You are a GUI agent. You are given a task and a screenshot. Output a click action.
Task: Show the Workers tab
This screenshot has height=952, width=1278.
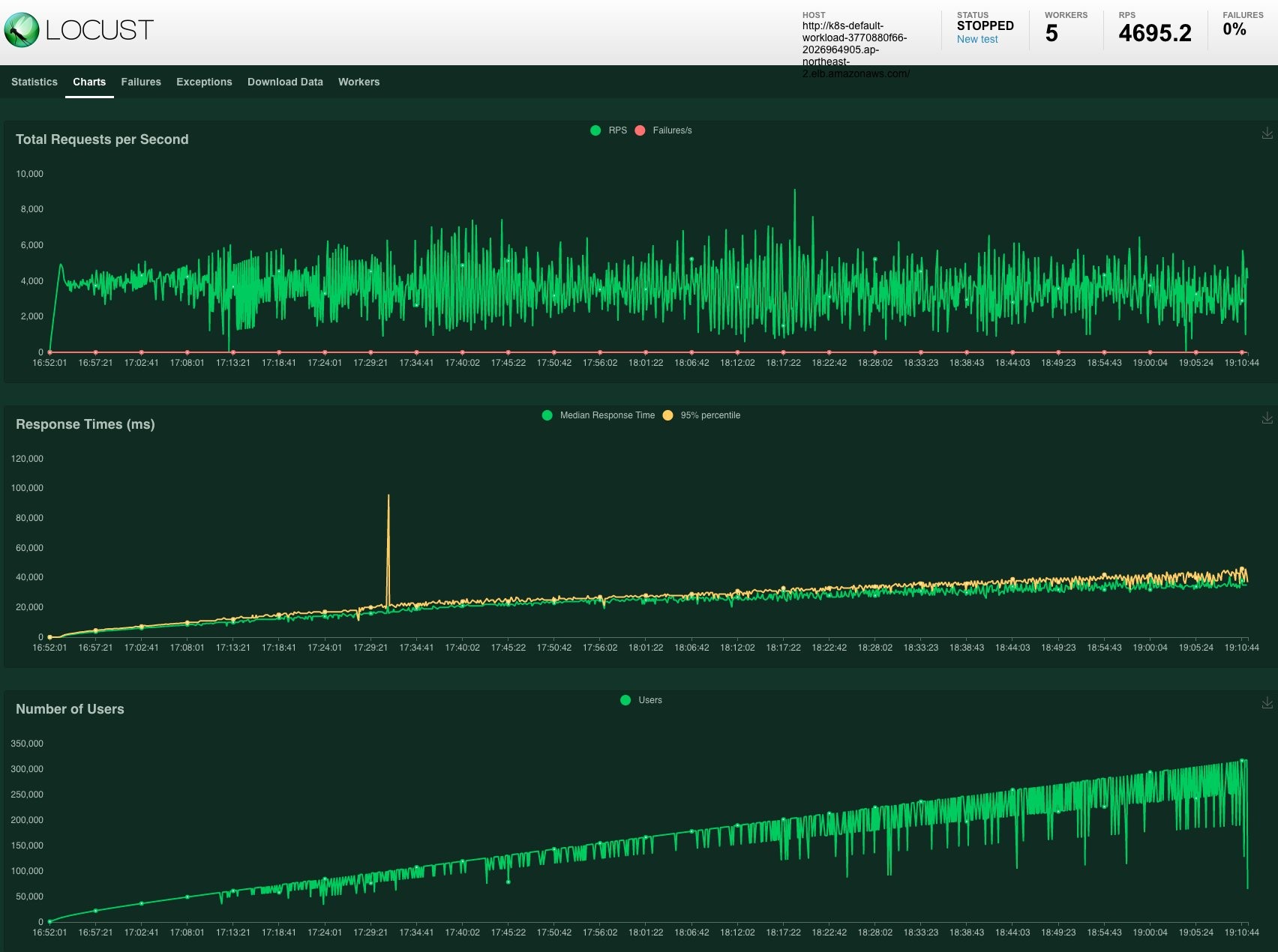[358, 82]
